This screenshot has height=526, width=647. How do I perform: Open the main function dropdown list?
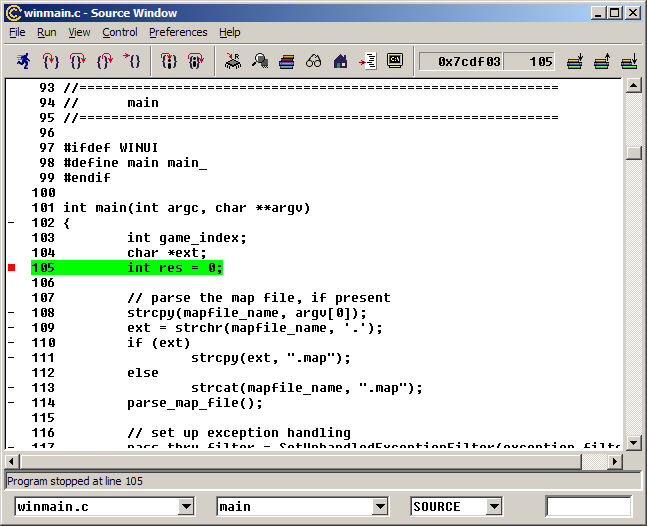coord(379,507)
